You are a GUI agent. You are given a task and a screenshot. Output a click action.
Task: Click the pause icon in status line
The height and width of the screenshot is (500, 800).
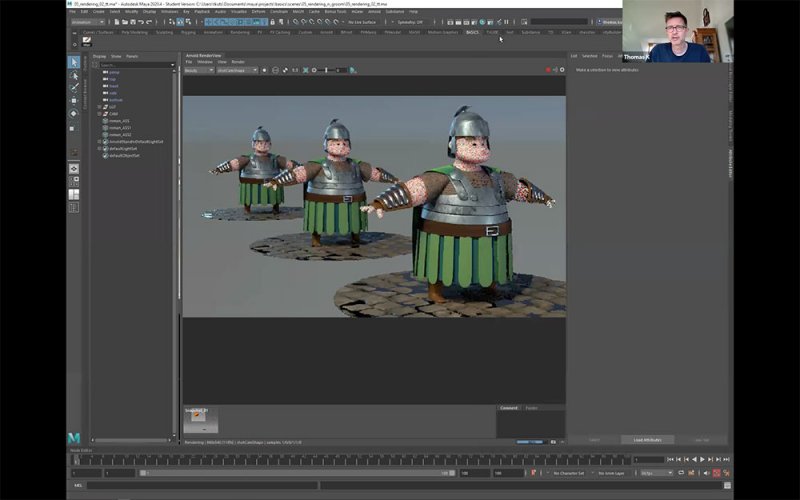click(507, 22)
